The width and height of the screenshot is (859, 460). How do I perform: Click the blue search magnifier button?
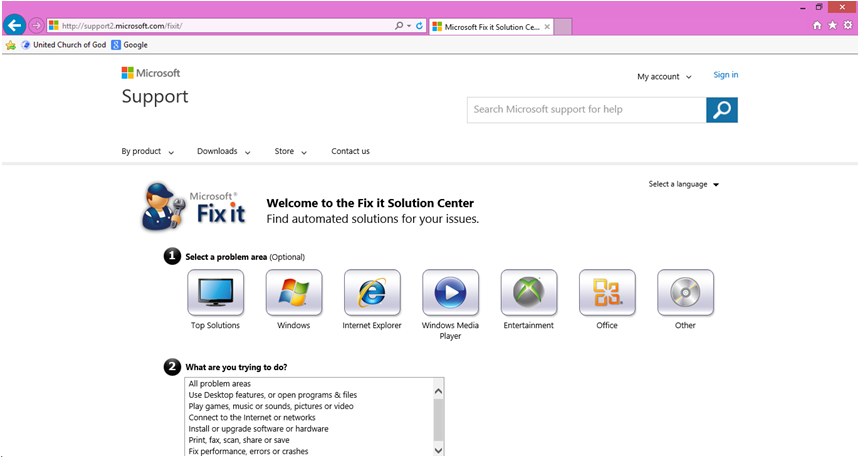722,110
